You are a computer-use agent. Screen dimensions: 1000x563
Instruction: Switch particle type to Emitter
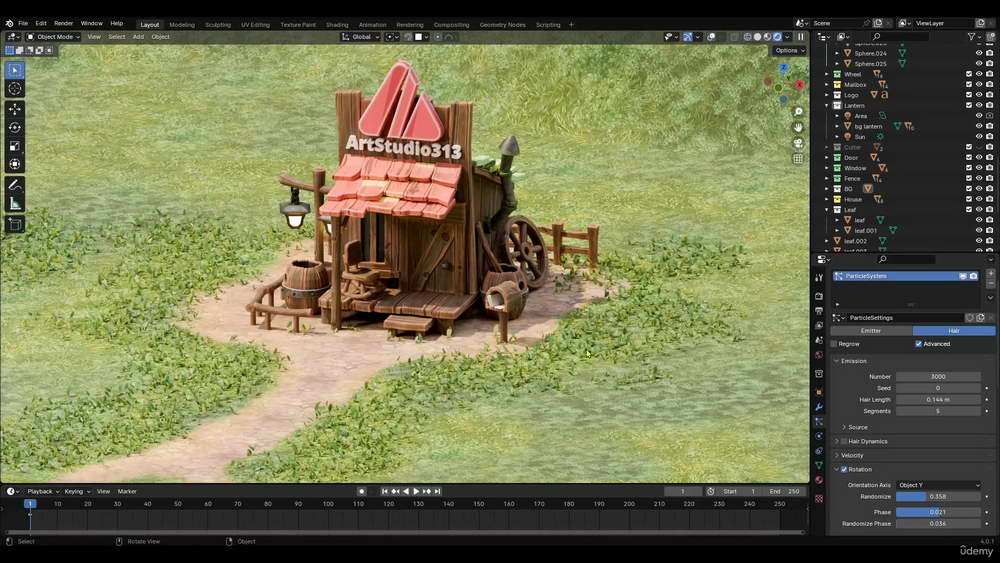pos(871,331)
